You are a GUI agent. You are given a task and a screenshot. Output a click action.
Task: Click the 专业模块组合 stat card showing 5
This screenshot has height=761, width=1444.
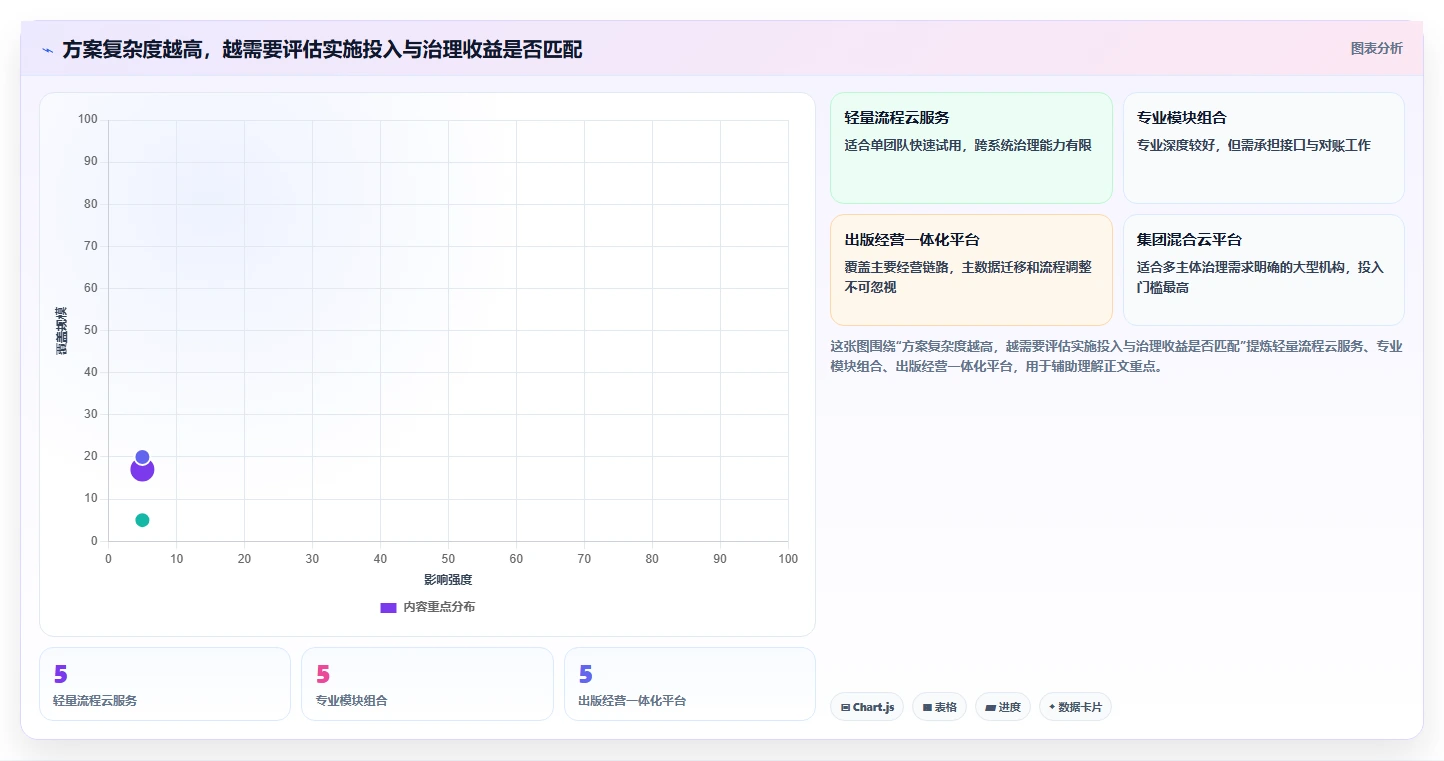[x=427, y=684]
